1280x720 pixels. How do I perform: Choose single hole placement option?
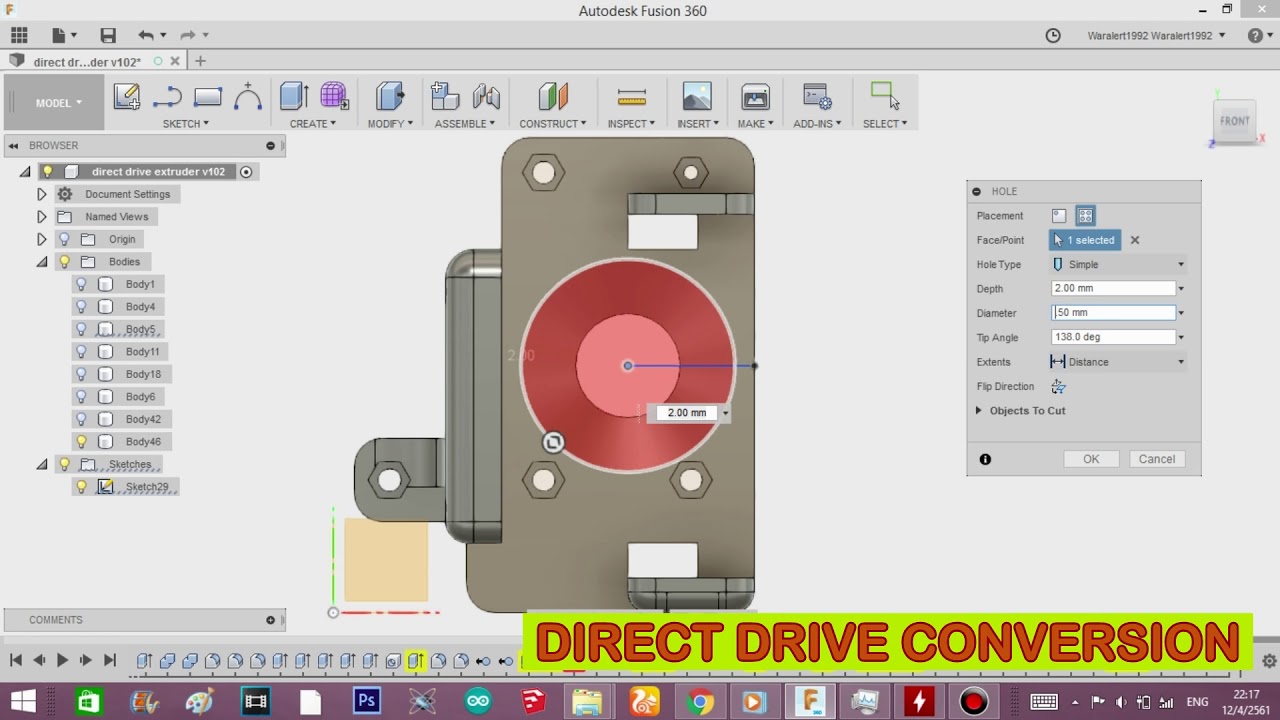click(1059, 215)
